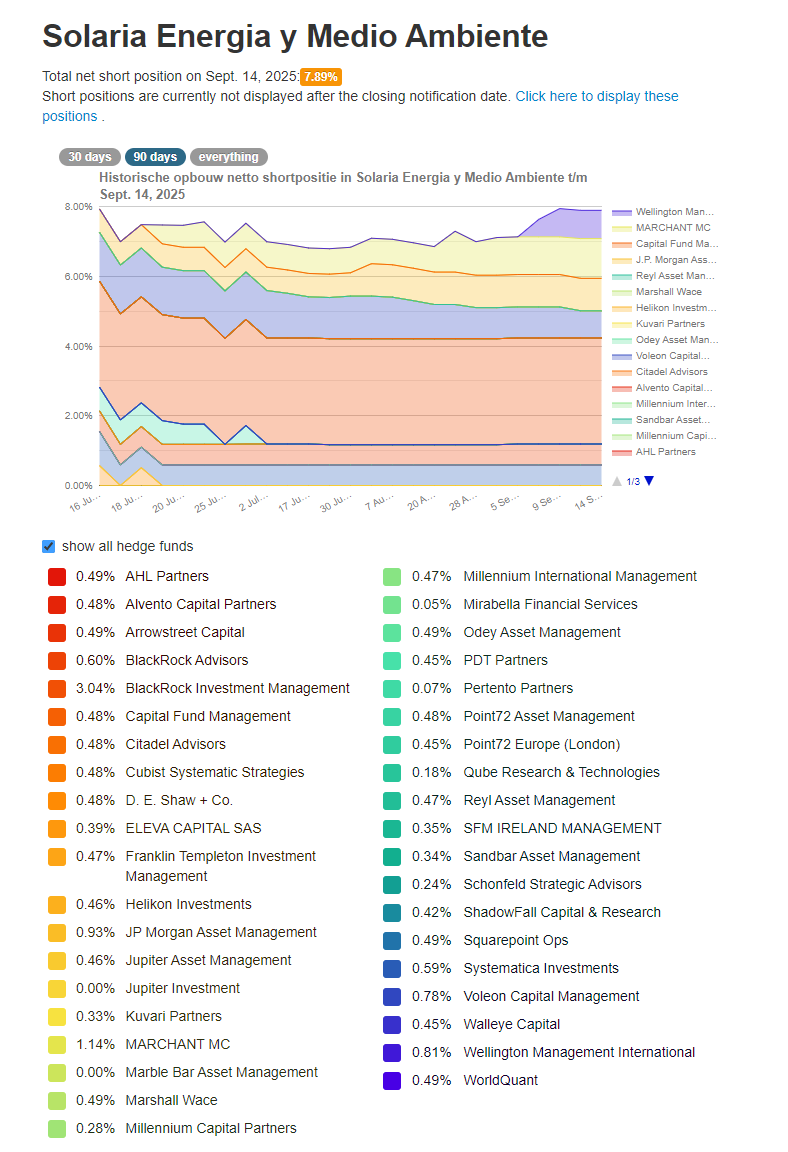This screenshot has height=1152, width=788.
Task: Switch chart range to everything
Action: (x=228, y=156)
